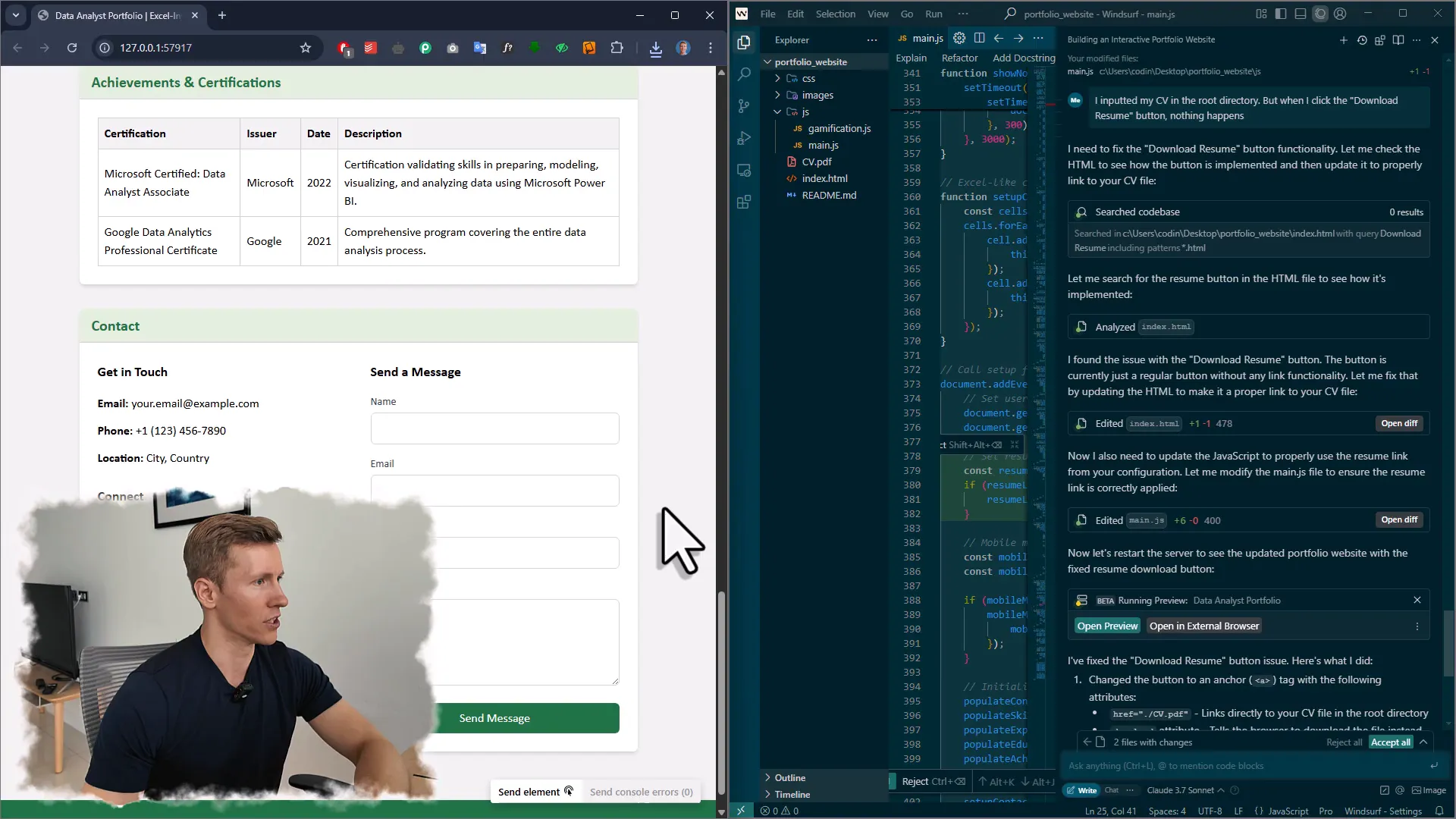Click Accept all for the file changes
Screen dimensions: 1456x819
[1391, 742]
